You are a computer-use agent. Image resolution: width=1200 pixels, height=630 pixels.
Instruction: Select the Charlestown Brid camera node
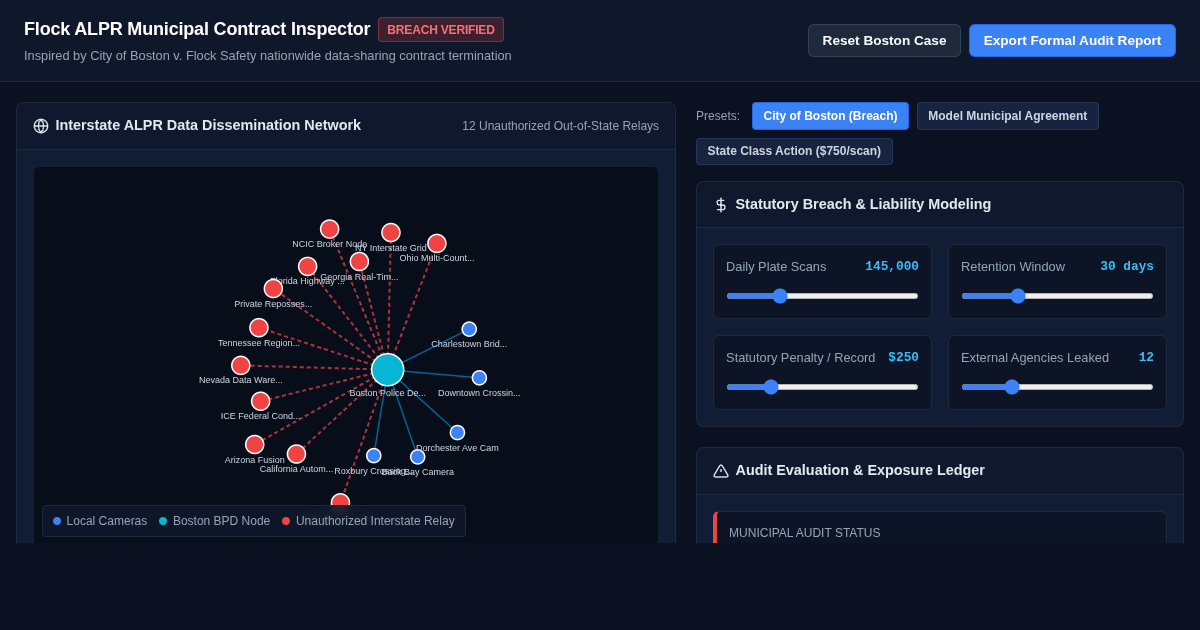(469, 329)
